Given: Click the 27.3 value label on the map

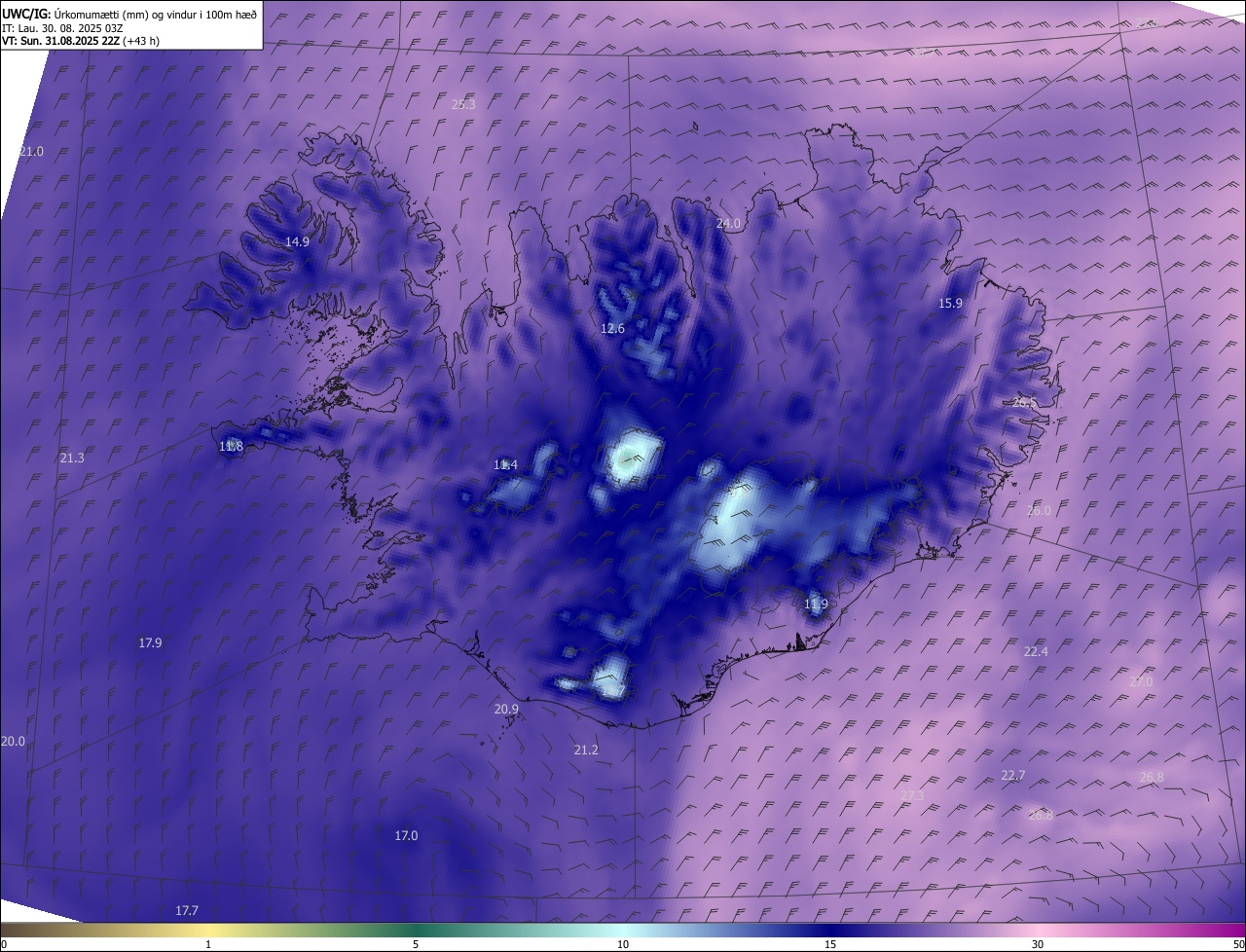Looking at the screenshot, I should (912, 795).
